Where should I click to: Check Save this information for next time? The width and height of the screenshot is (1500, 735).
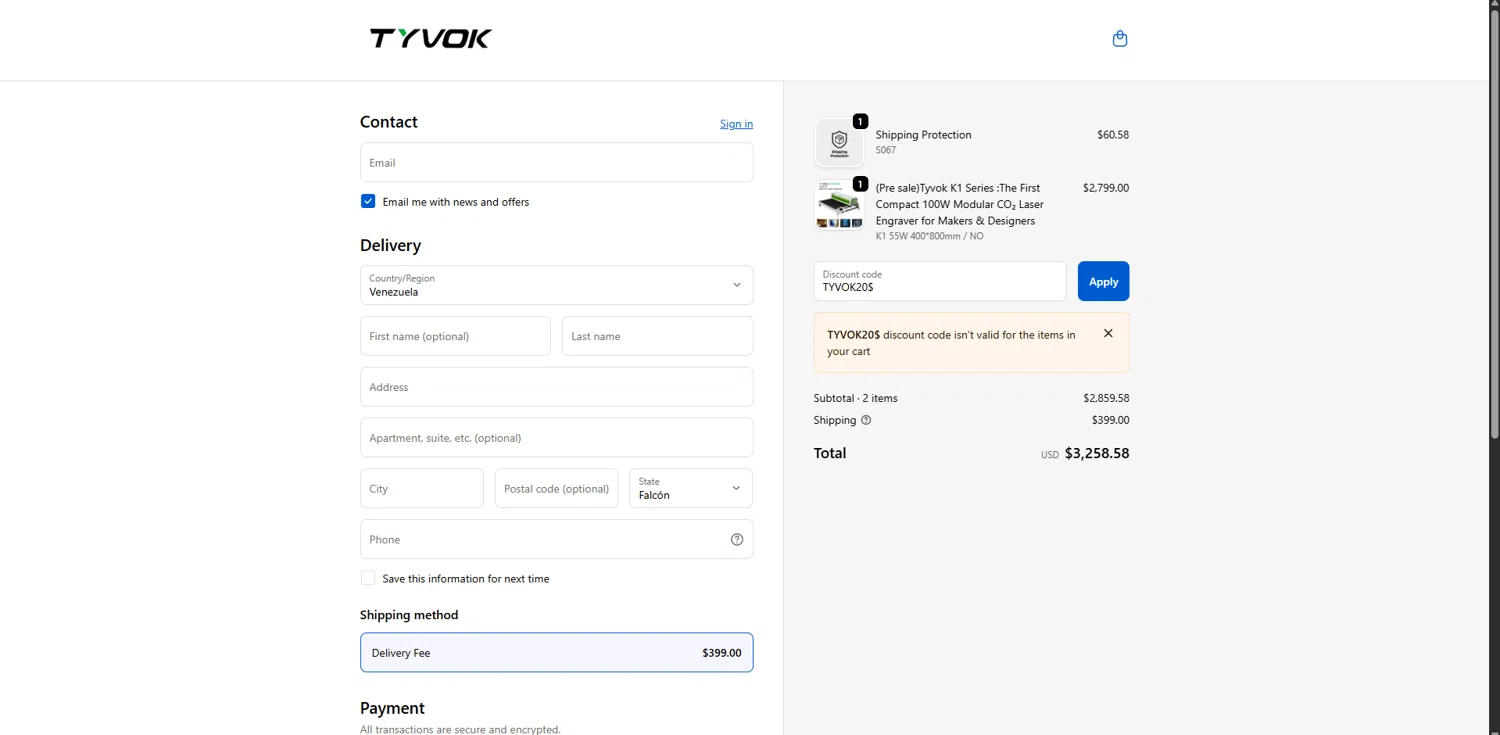coord(368,578)
